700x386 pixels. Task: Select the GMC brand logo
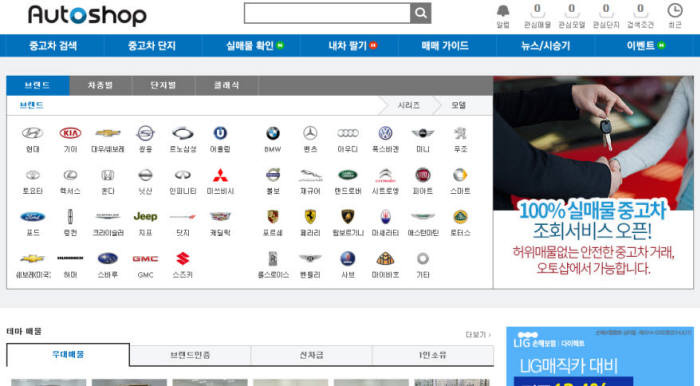pyautogui.click(x=145, y=259)
